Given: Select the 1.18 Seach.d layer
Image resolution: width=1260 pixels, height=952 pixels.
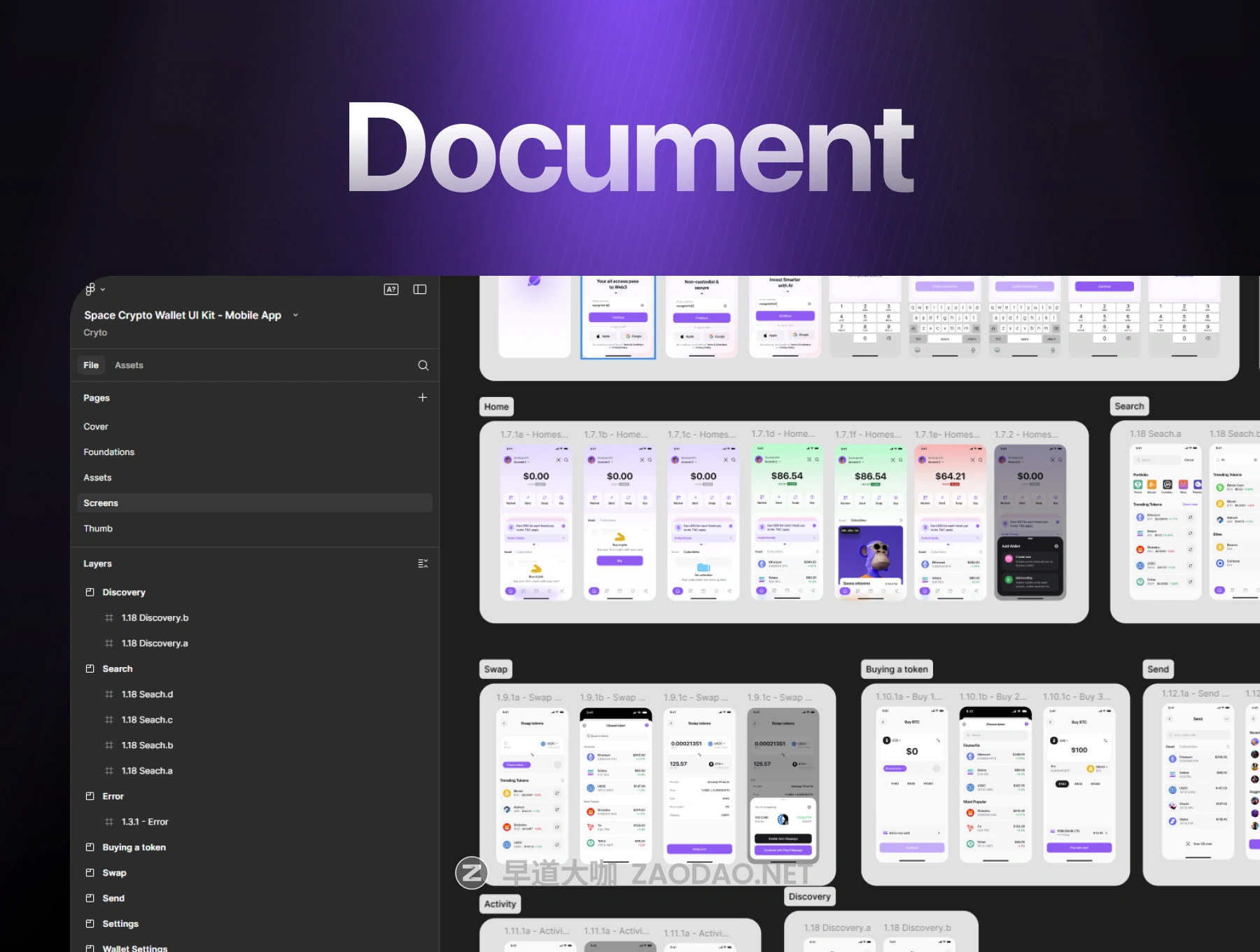Looking at the screenshot, I should pyautogui.click(x=147, y=694).
